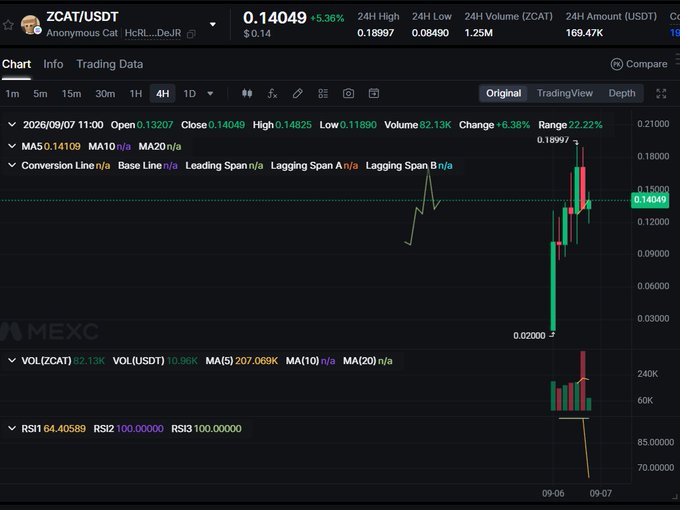Viewport: 680px width, 510px height.
Task: Select the 4H timeframe
Action: coord(163,94)
